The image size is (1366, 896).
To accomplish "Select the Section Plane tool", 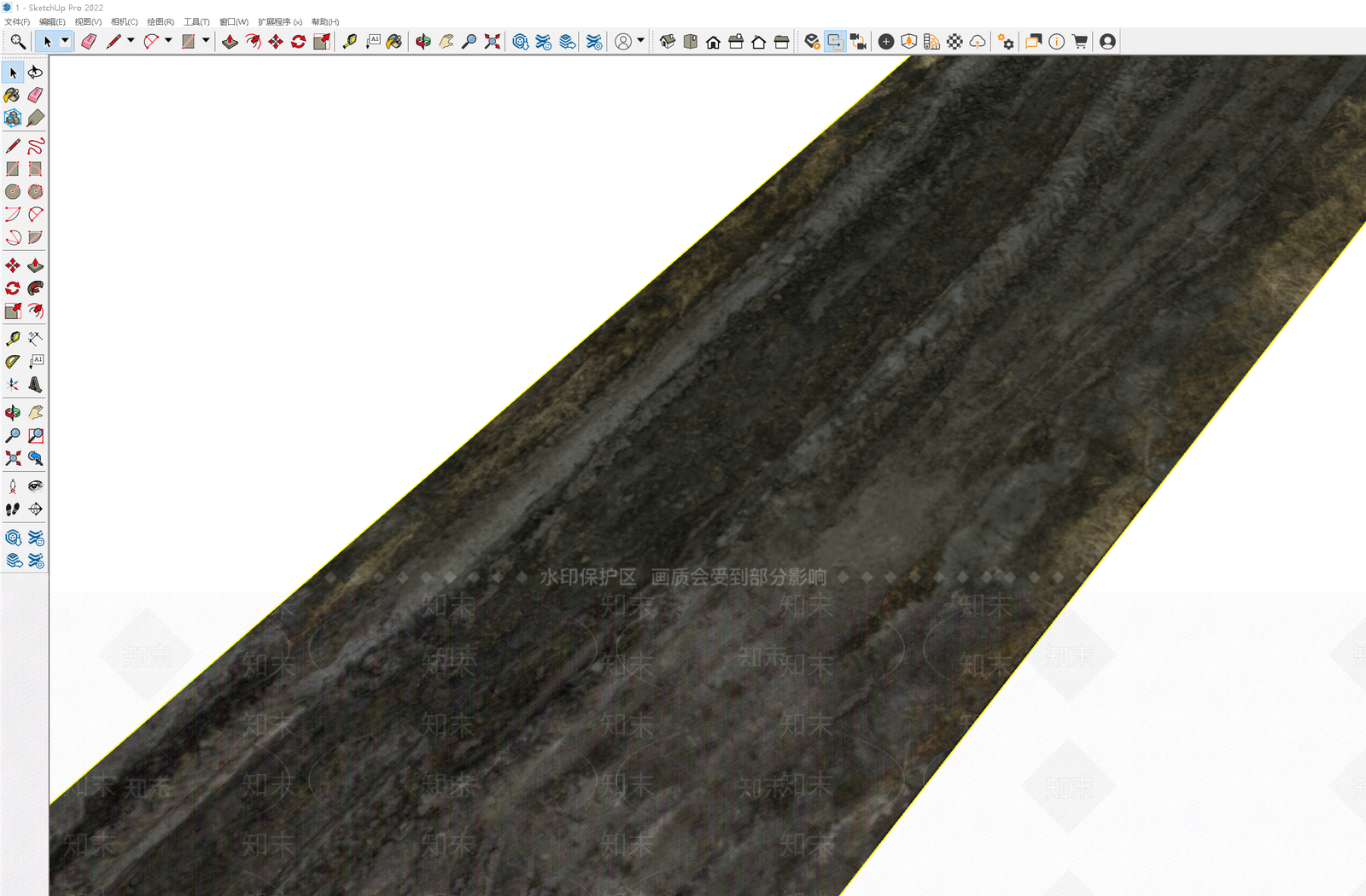I will pos(35,509).
